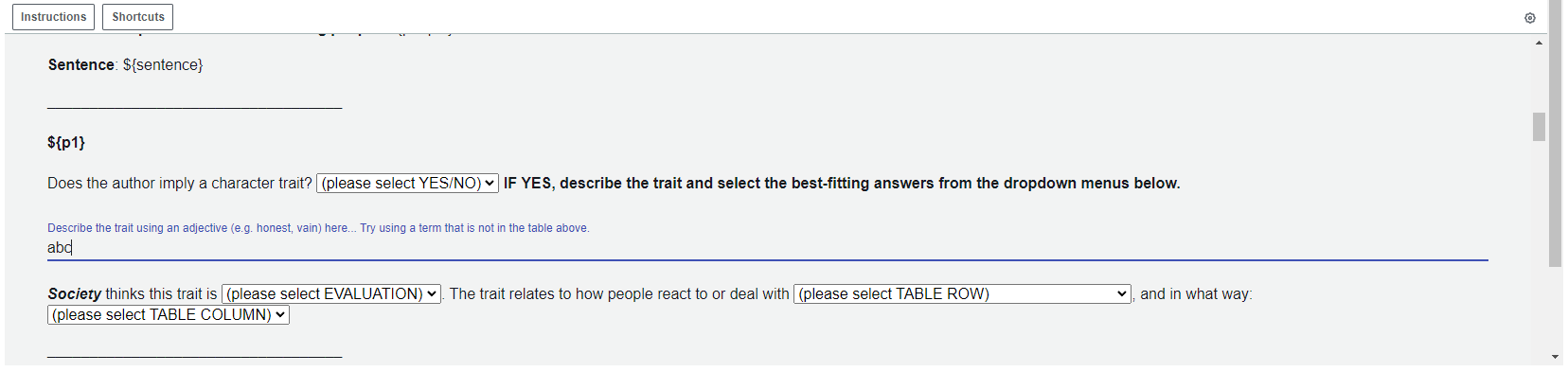Open the 'please select TABLE COLUMN' dropdown
This screenshot has width=1568, height=372.
point(169,315)
